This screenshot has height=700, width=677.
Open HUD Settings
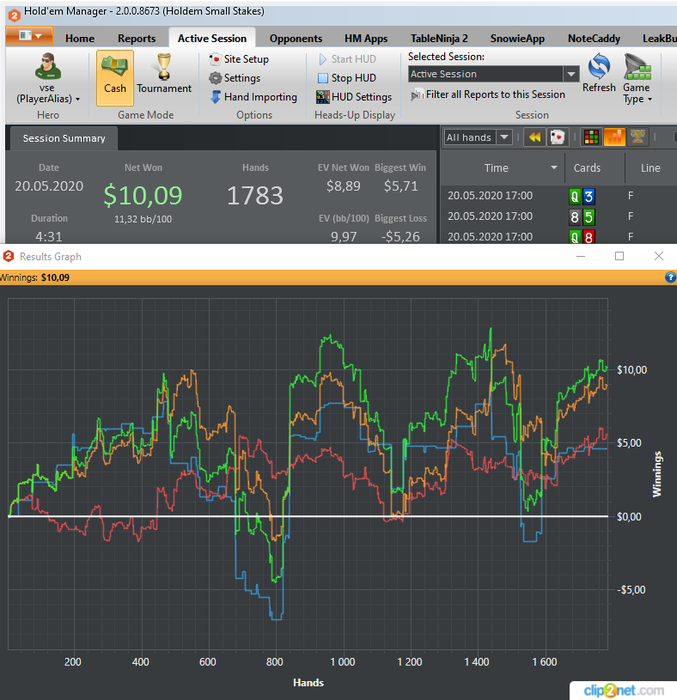click(x=354, y=97)
